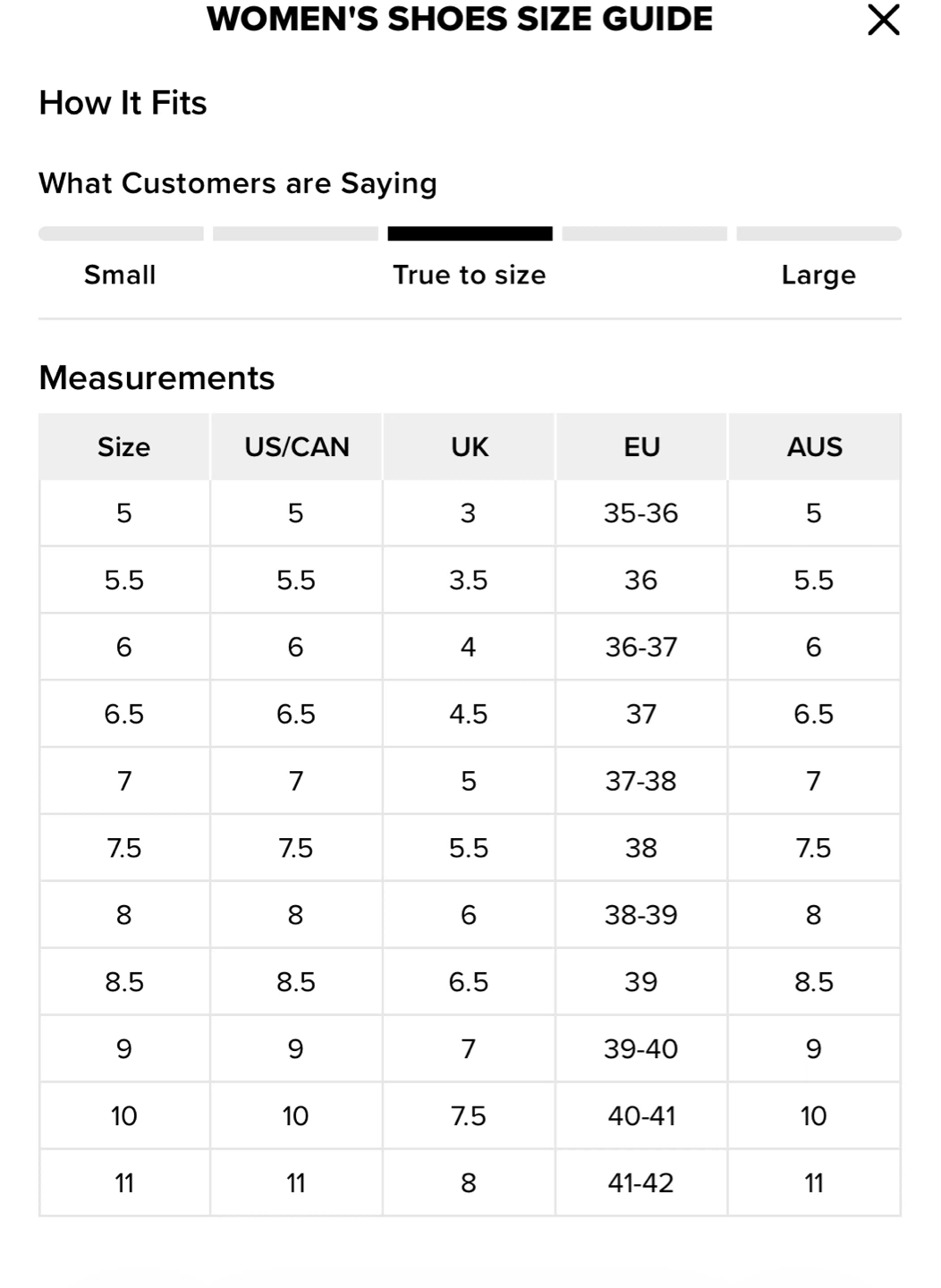The width and height of the screenshot is (941, 1288).
Task: Click the EU 40-41 cell
Action: click(x=641, y=1115)
